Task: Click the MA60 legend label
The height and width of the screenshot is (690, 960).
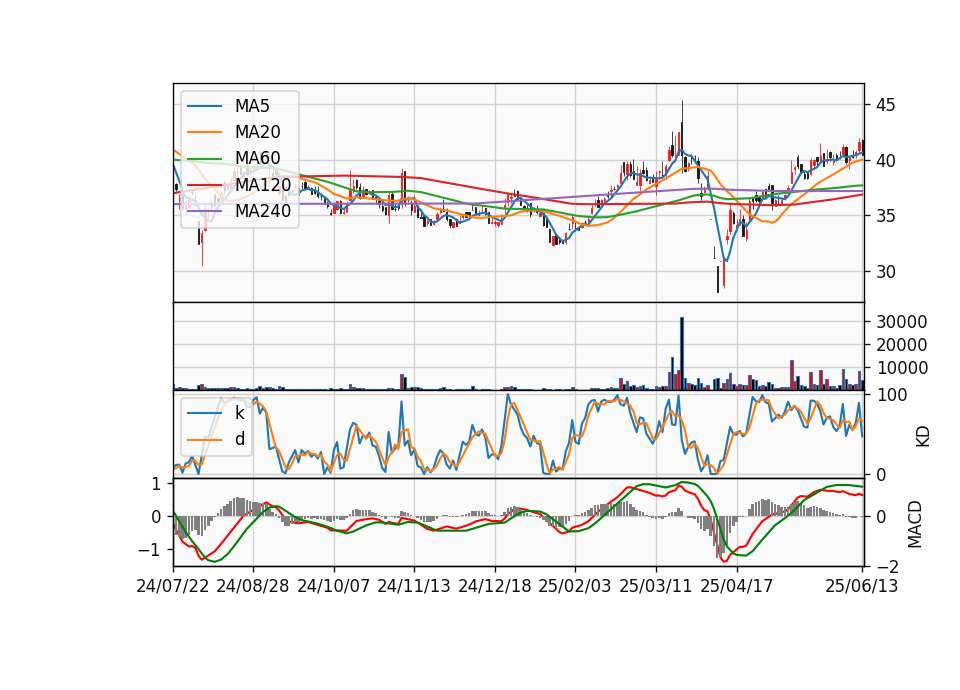Action: point(258,158)
